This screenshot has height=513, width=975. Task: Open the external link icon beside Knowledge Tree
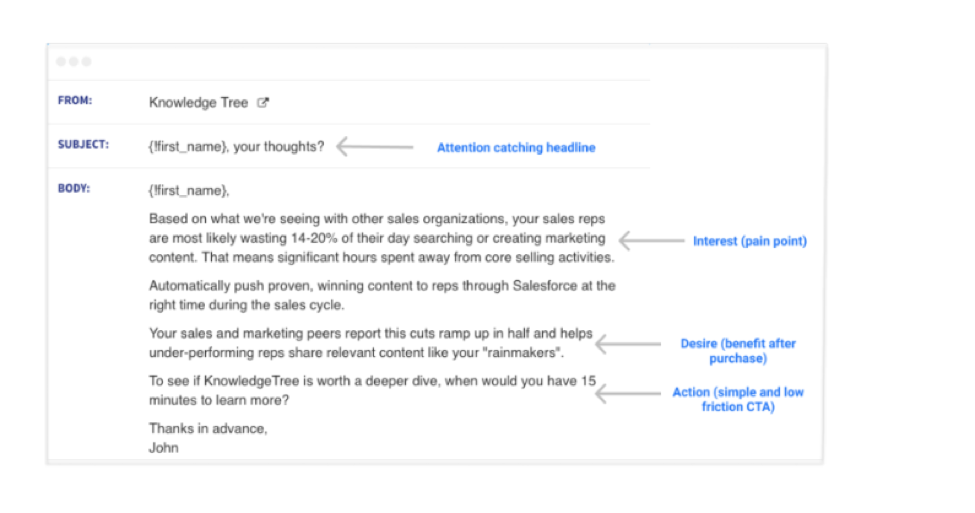pyautogui.click(x=264, y=102)
